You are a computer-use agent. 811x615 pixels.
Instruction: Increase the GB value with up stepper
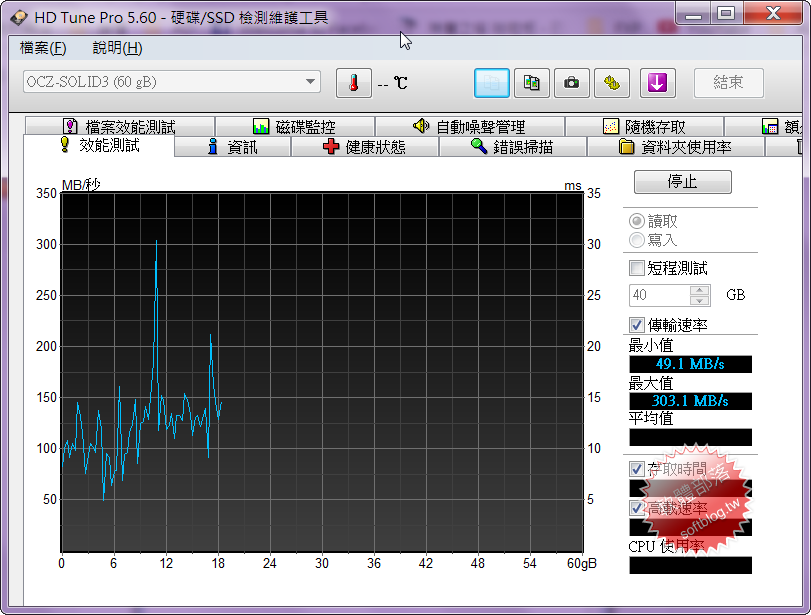(x=700, y=290)
